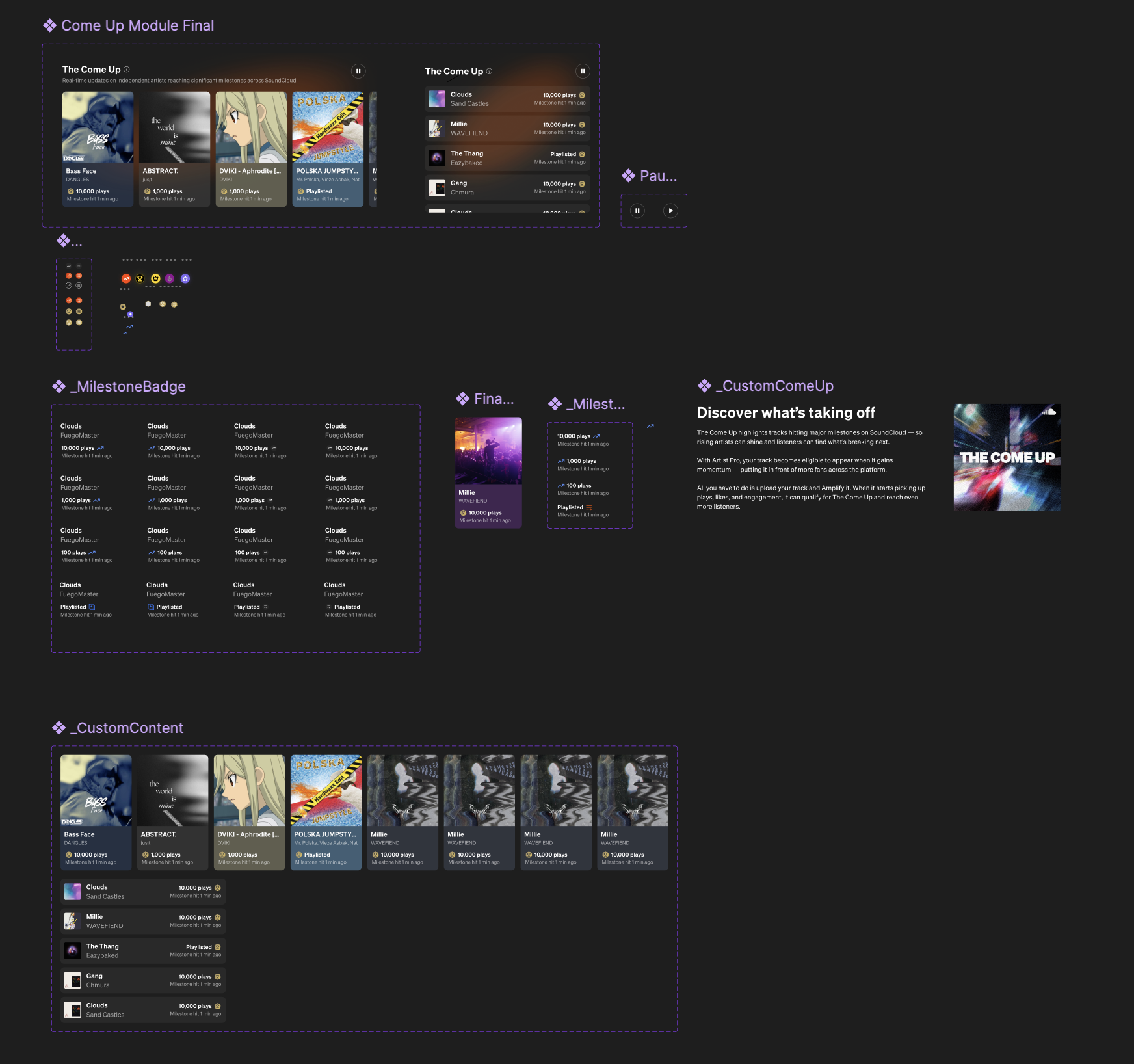1134x1064 pixels.
Task: Click the _Milest... component label
Action: (587, 404)
